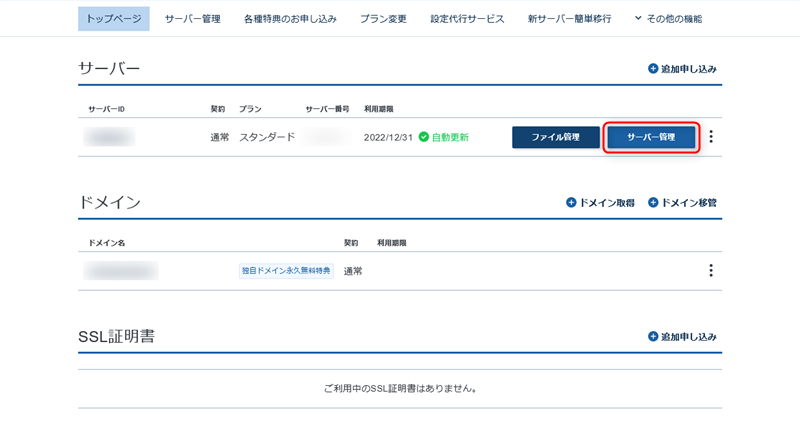Click the ドメイン取得 link

(x=601, y=203)
